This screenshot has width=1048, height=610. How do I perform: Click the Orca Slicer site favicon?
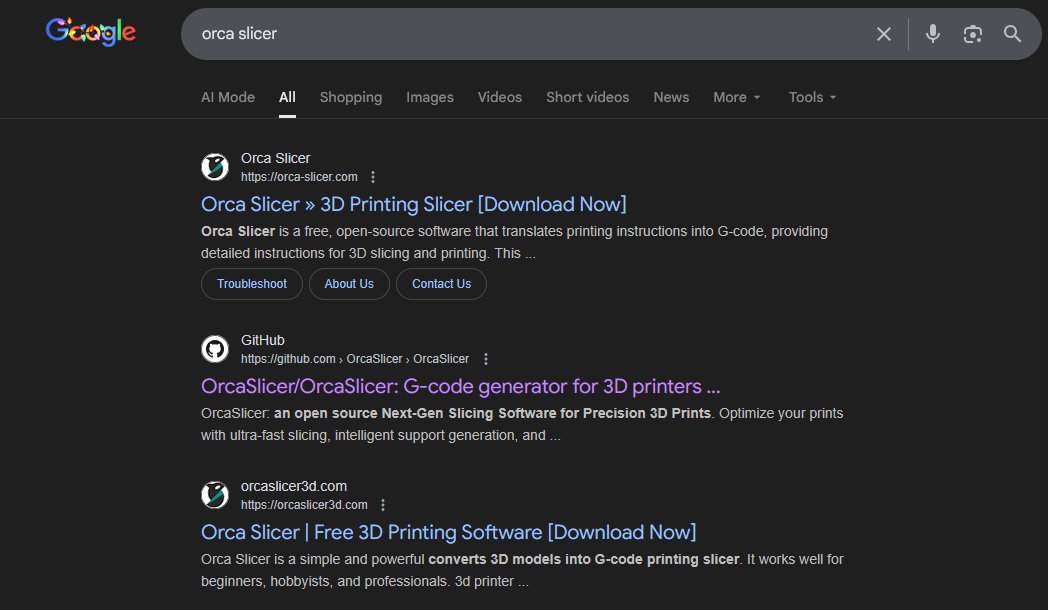pyautogui.click(x=215, y=167)
